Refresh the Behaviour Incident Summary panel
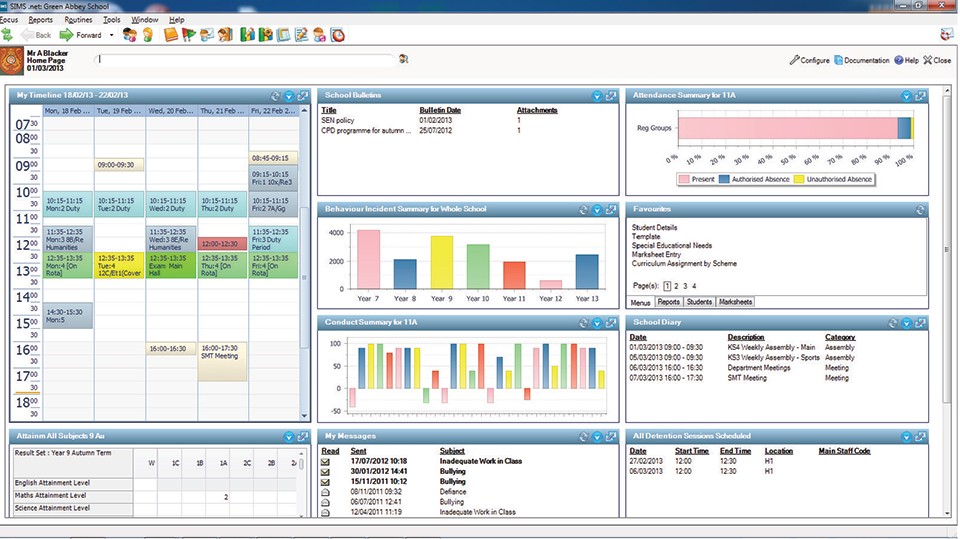This screenshot has height=539, width=960. click(x=583, y=209)
